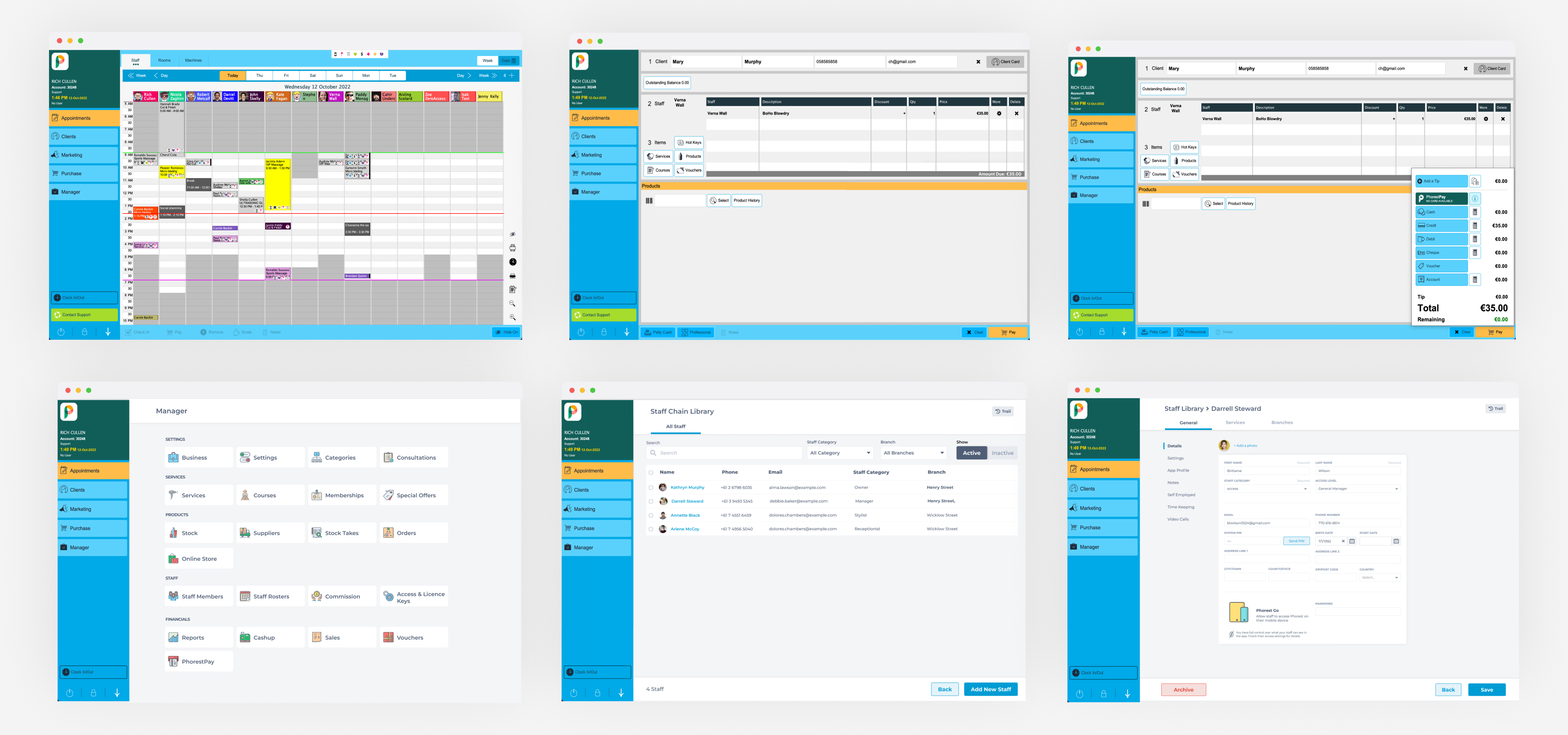Screen dimensions: 1568x735
Task: Open the Staff Rosters tile in the Manager window
Action: (x=270, y=596)
